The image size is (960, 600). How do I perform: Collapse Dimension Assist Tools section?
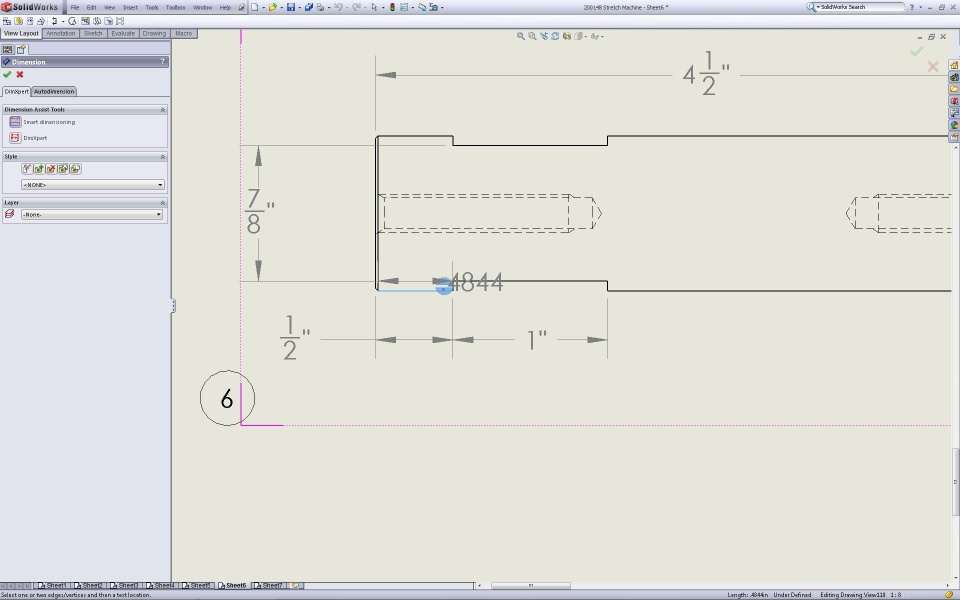[163, 110]
